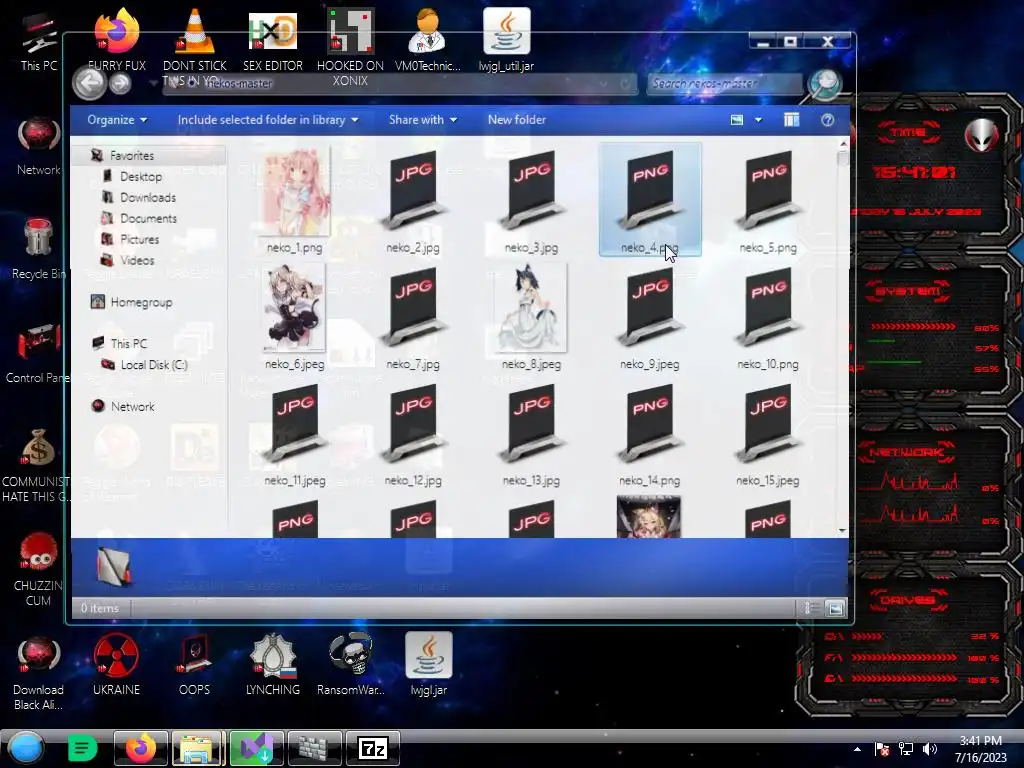Click the Start orb on the taskbar
1024x768 pixels.
click(26, 748)
